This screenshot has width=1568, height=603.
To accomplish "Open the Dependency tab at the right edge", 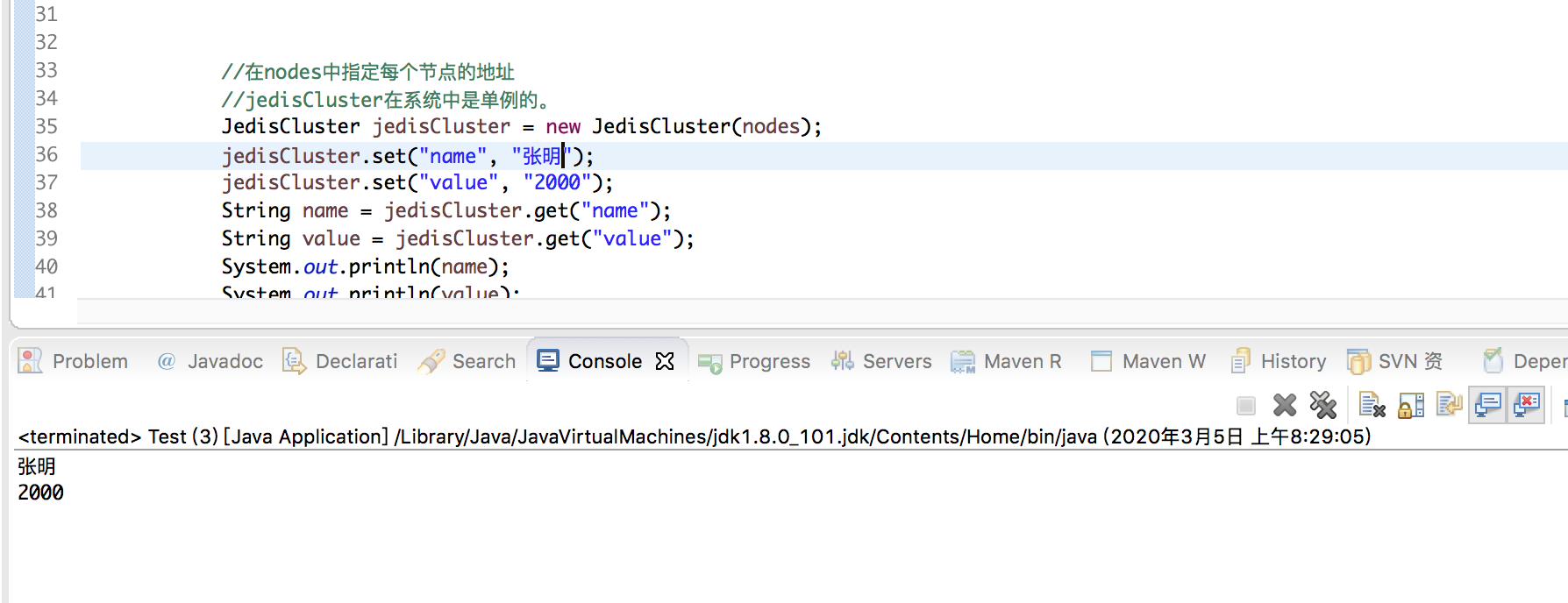I will point(1524,361).
